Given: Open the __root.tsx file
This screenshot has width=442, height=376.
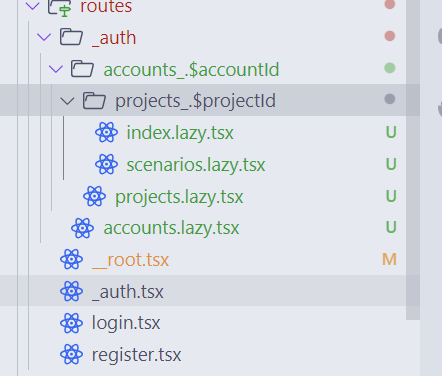Looking at the screenshot, I should click(130, 260).
